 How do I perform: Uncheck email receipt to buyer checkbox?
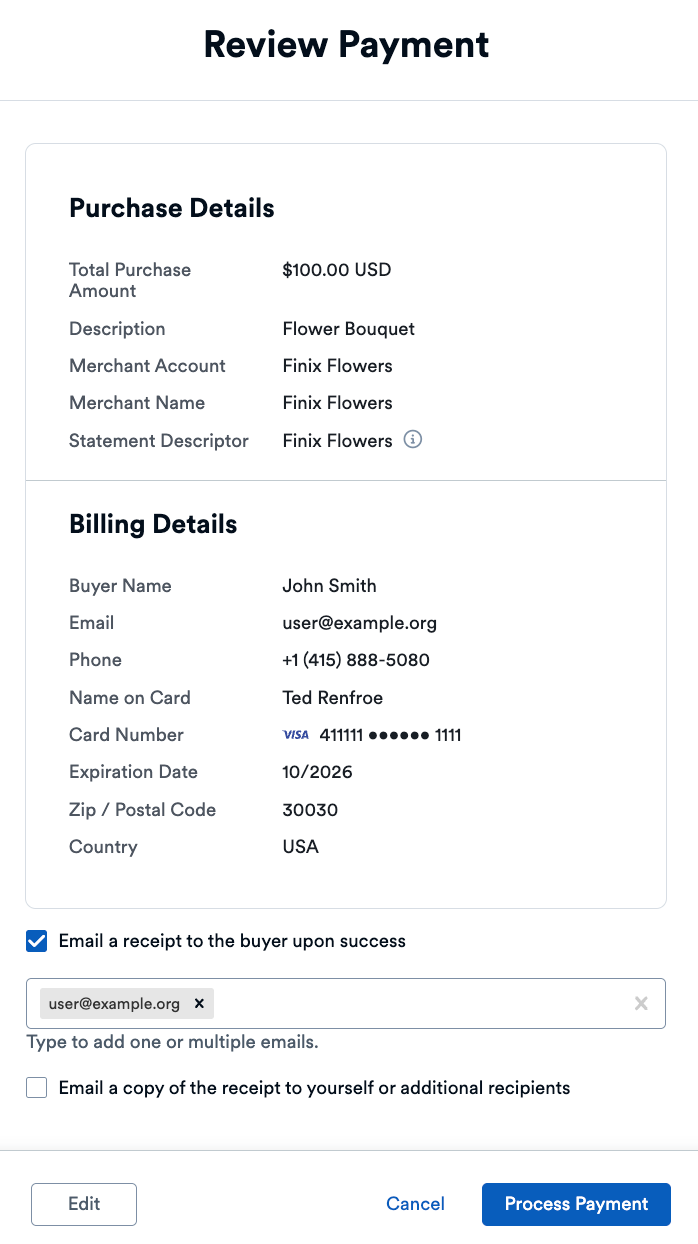pyautogui.click(x=37, y=941)
